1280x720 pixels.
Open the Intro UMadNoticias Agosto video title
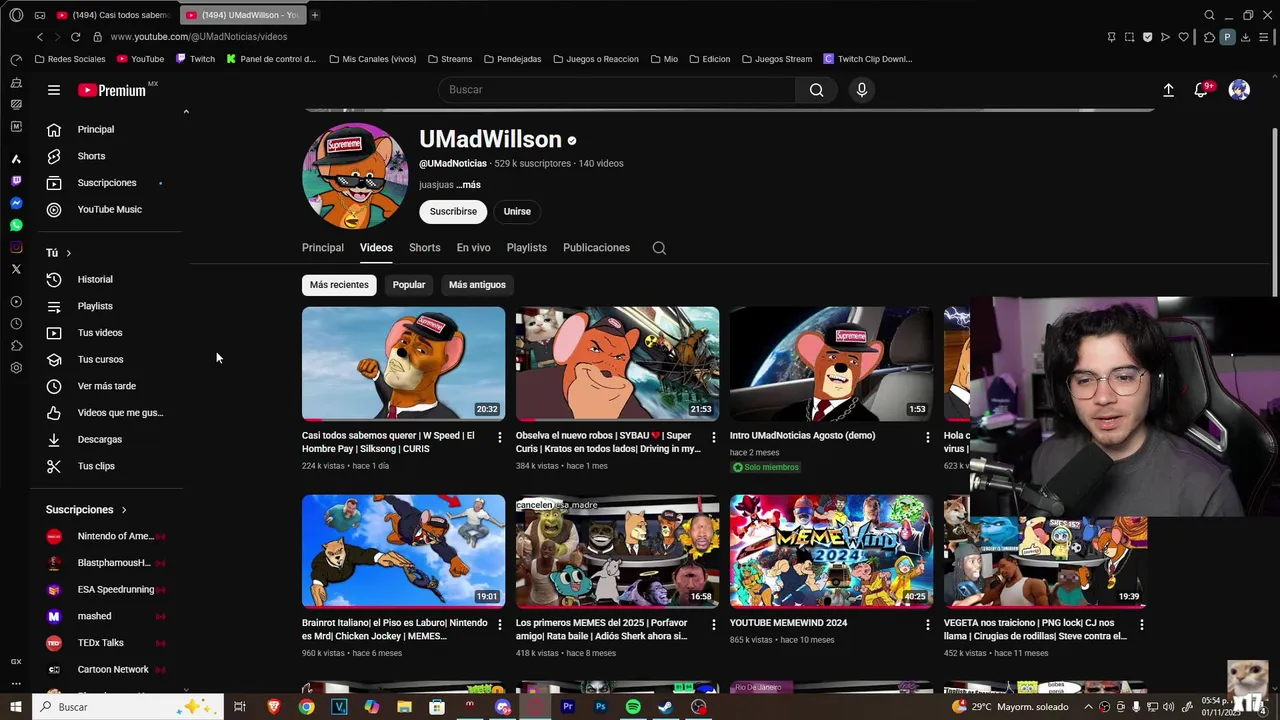tap(802, 436)
